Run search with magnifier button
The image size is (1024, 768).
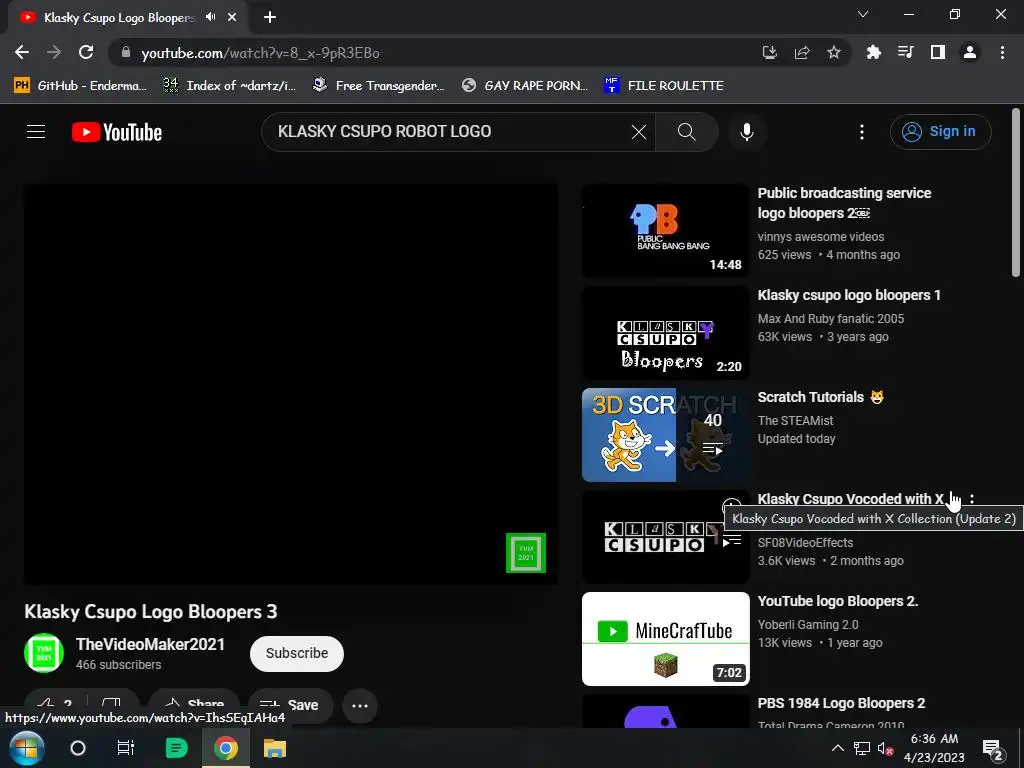click(686, 132)
